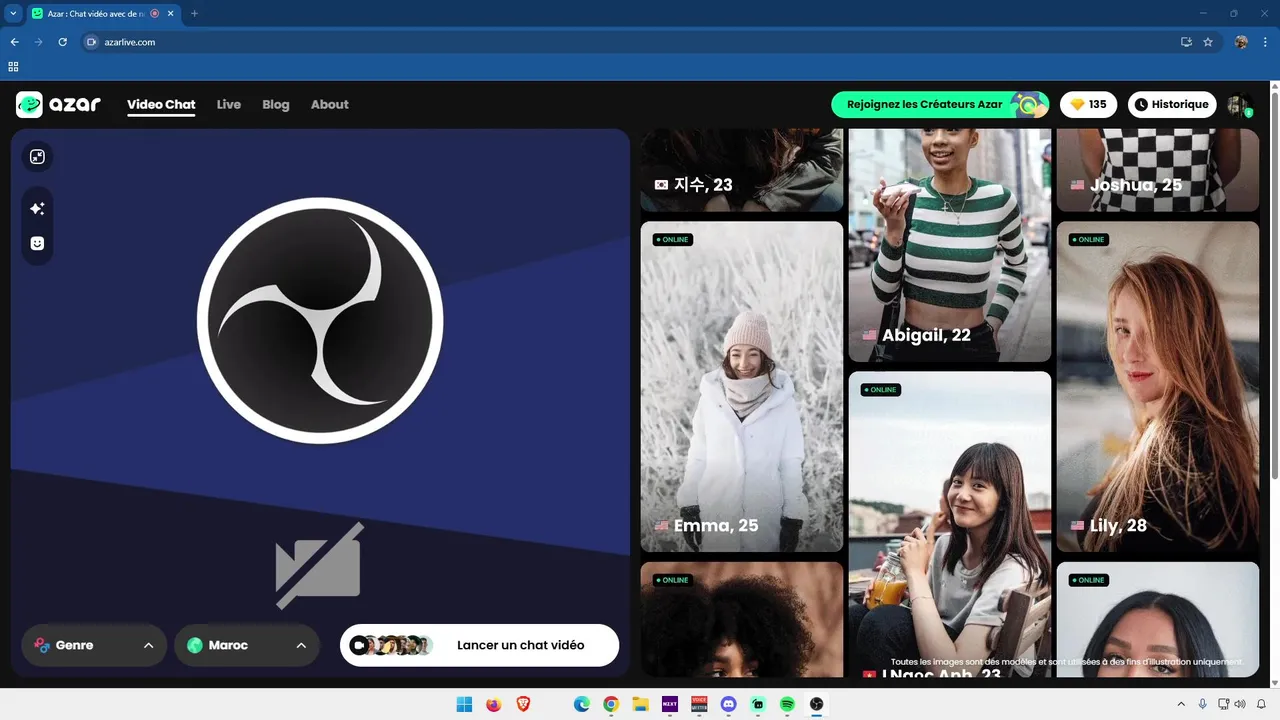
Task: Open the tab search dropdown arrow
Action: (x=13, y=14)
